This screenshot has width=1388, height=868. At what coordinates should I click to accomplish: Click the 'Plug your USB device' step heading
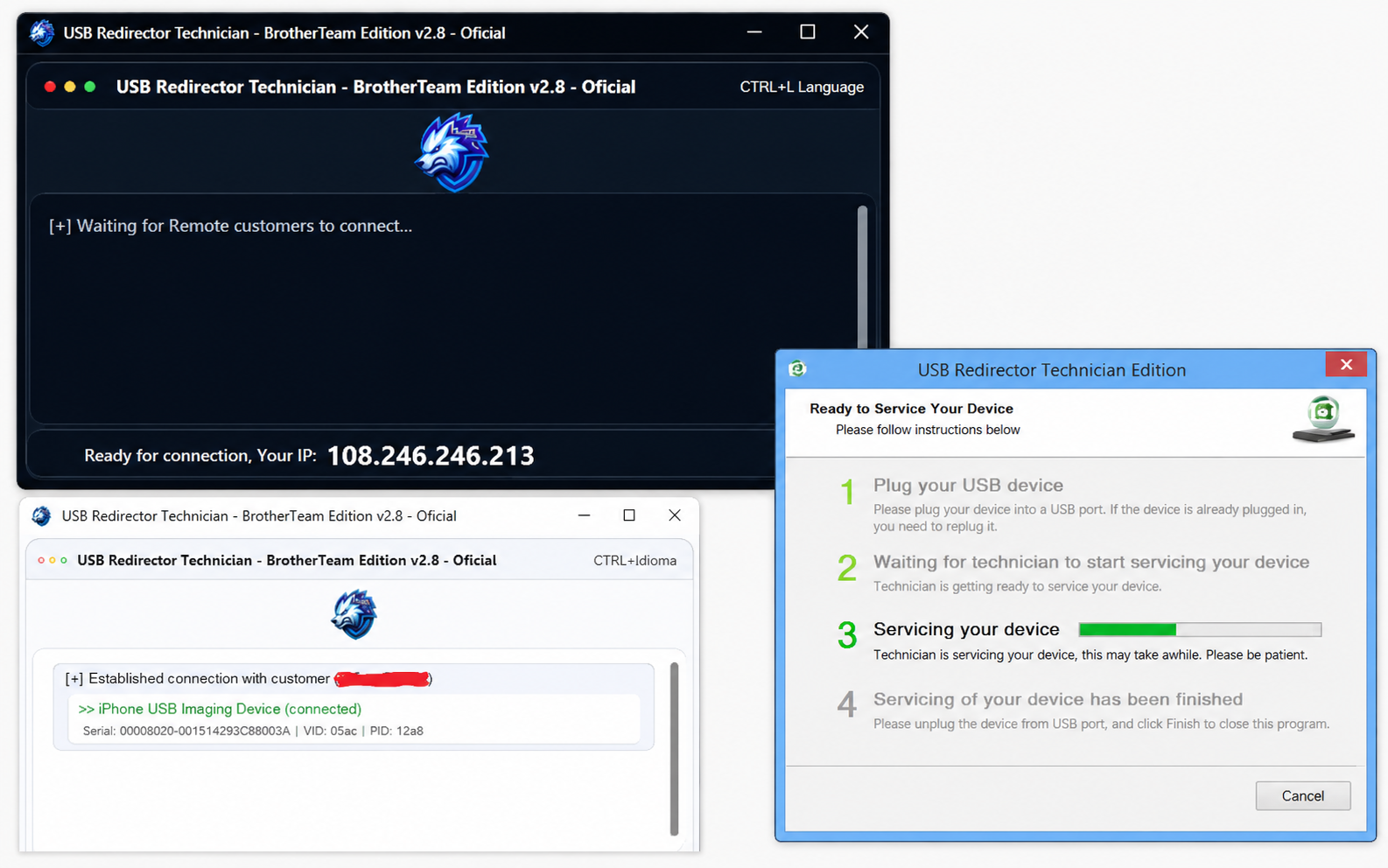click(x=968, y=486)
